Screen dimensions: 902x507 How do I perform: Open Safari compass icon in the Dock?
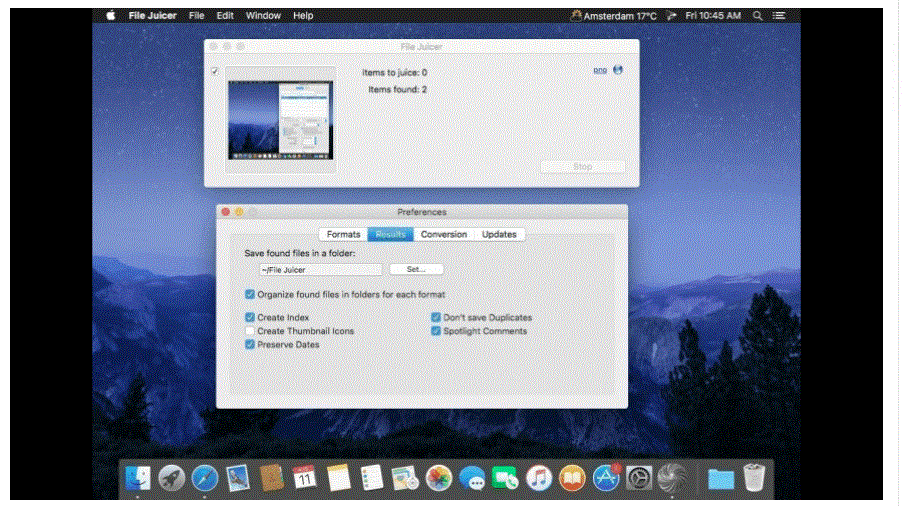click(x=204, y=478)
